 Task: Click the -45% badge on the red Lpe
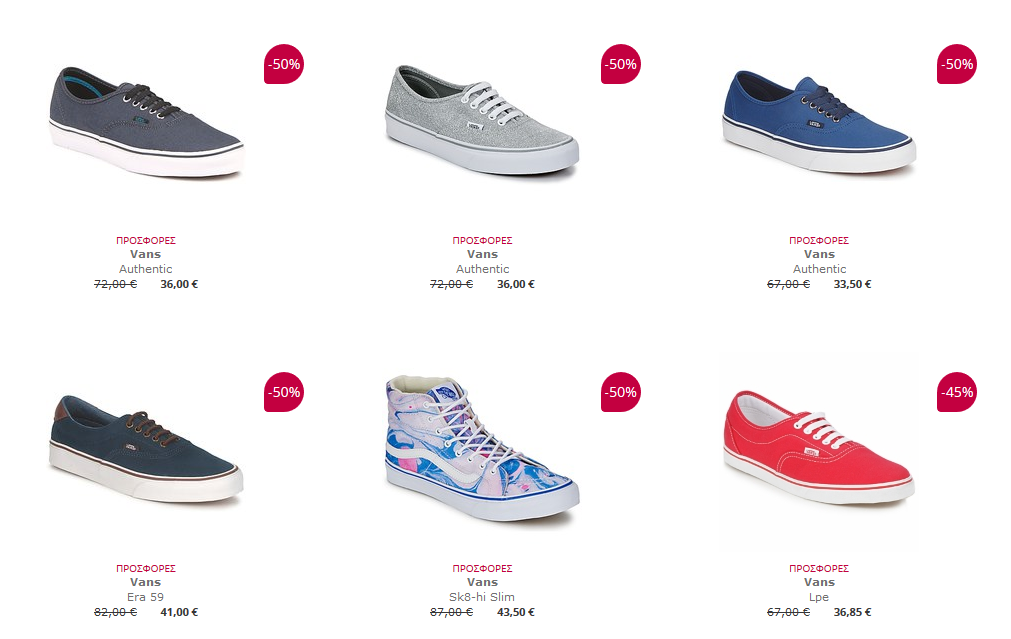click(x=957, y=392)
